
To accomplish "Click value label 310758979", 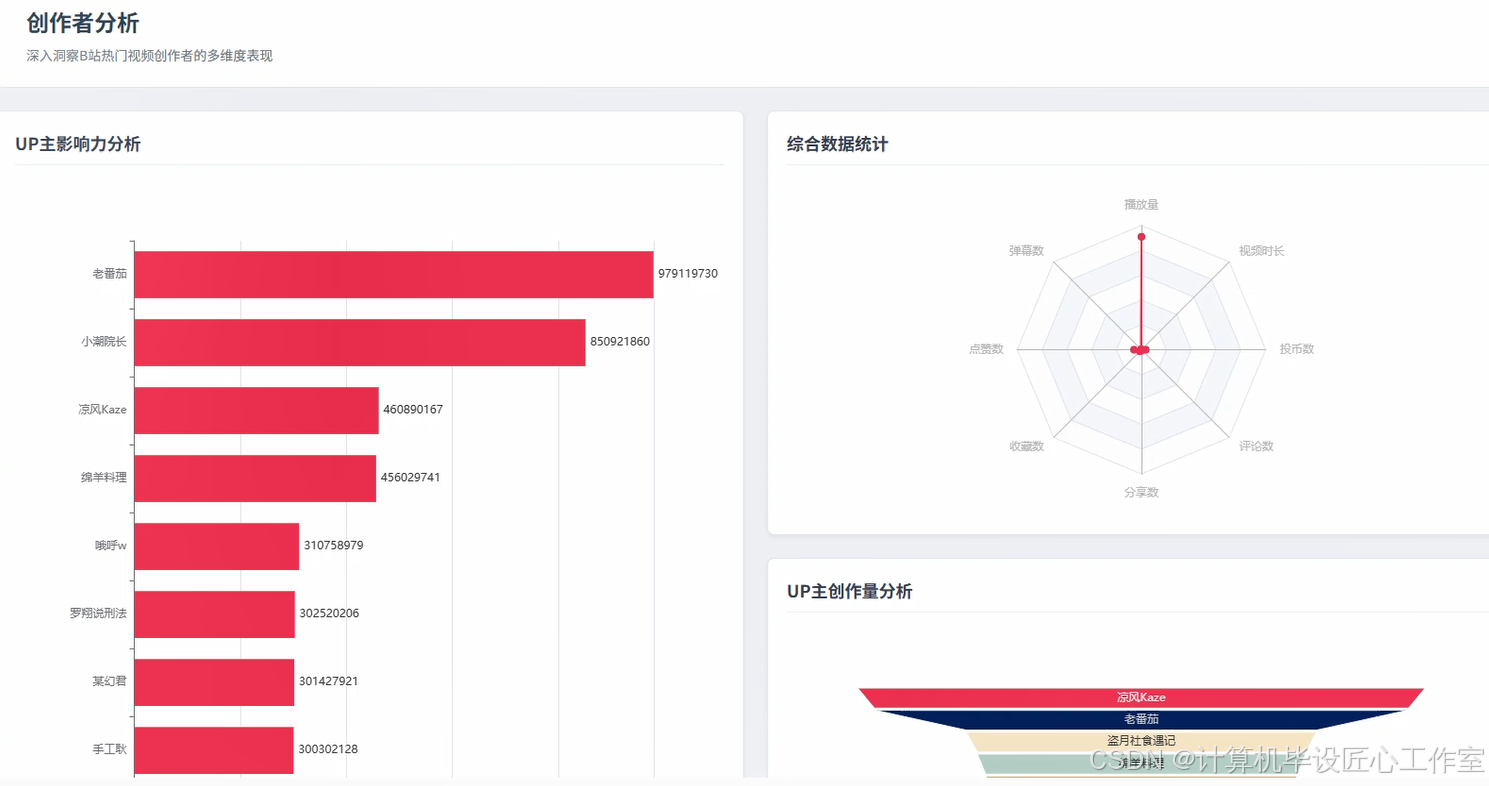I will pyautogui.click(x=333, y=546).
